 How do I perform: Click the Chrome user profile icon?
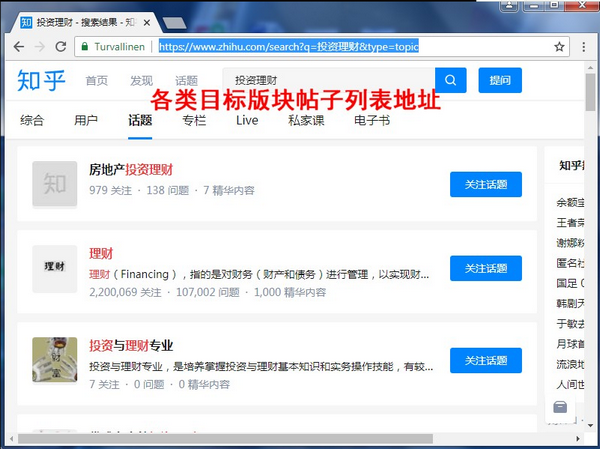(x=509, y=5)
